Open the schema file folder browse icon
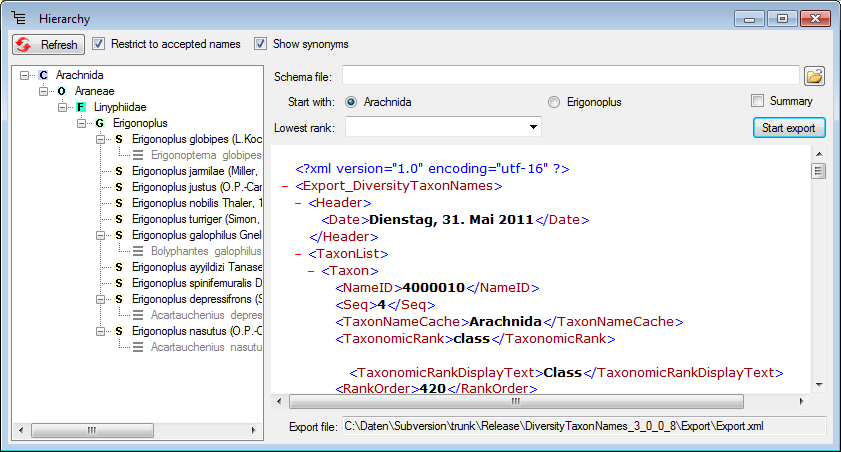 814,76
